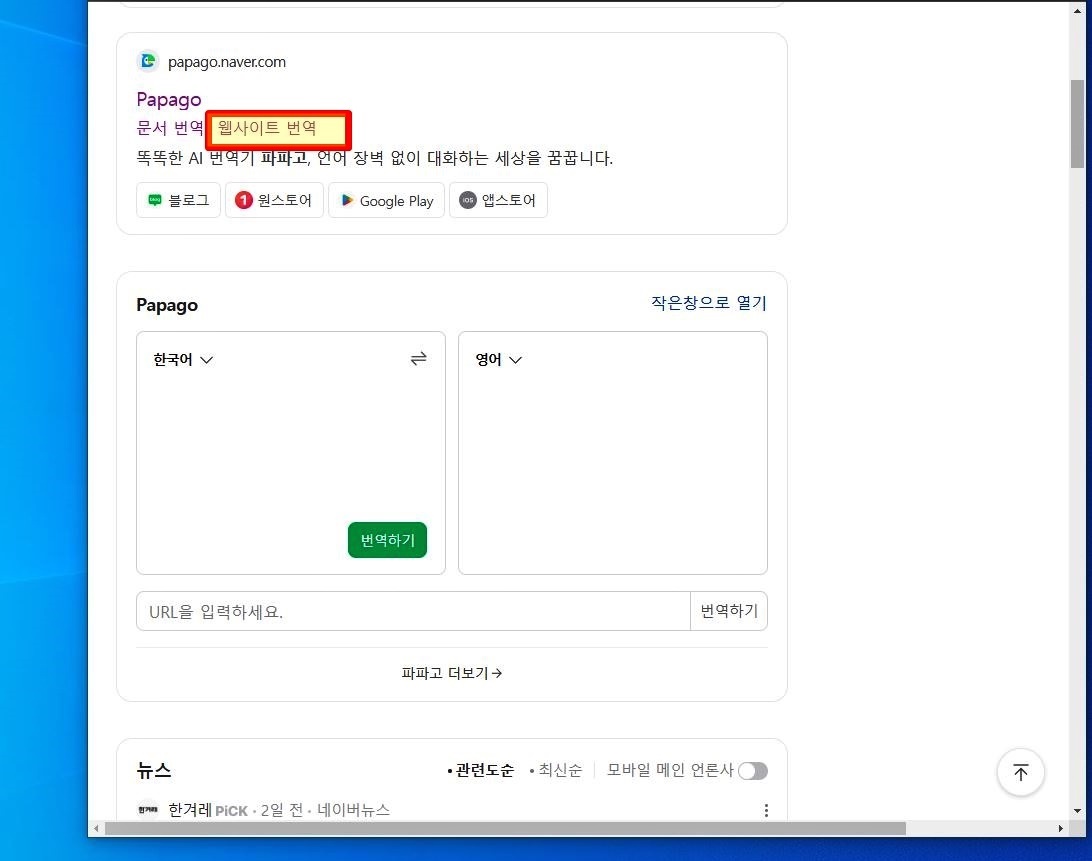Screen dimensions: 1092x861
Task: Open the Google Play shortcut button
Action: click(387, 200)
